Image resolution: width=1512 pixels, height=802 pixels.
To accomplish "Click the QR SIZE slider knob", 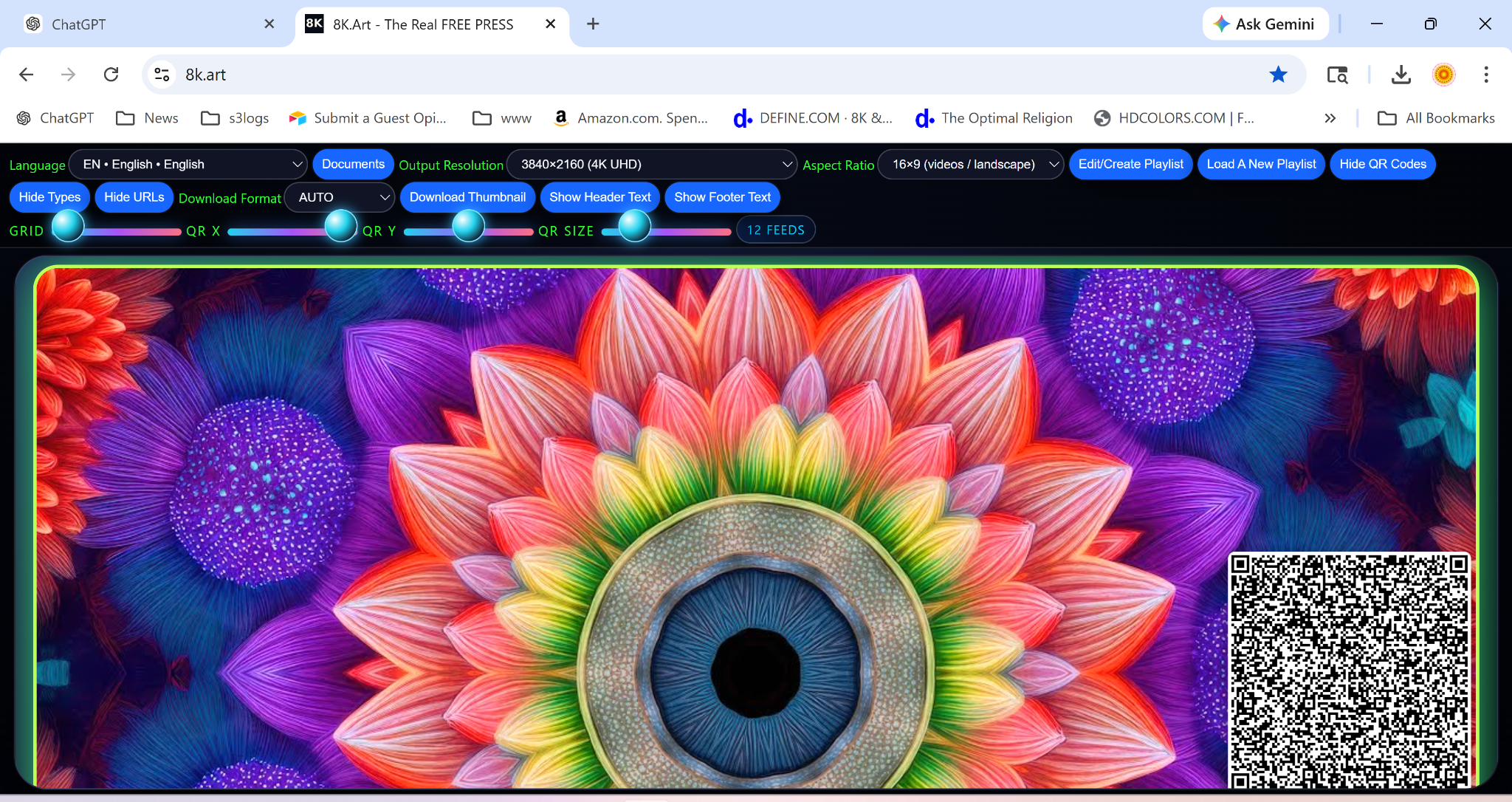I will pos(634,226).
